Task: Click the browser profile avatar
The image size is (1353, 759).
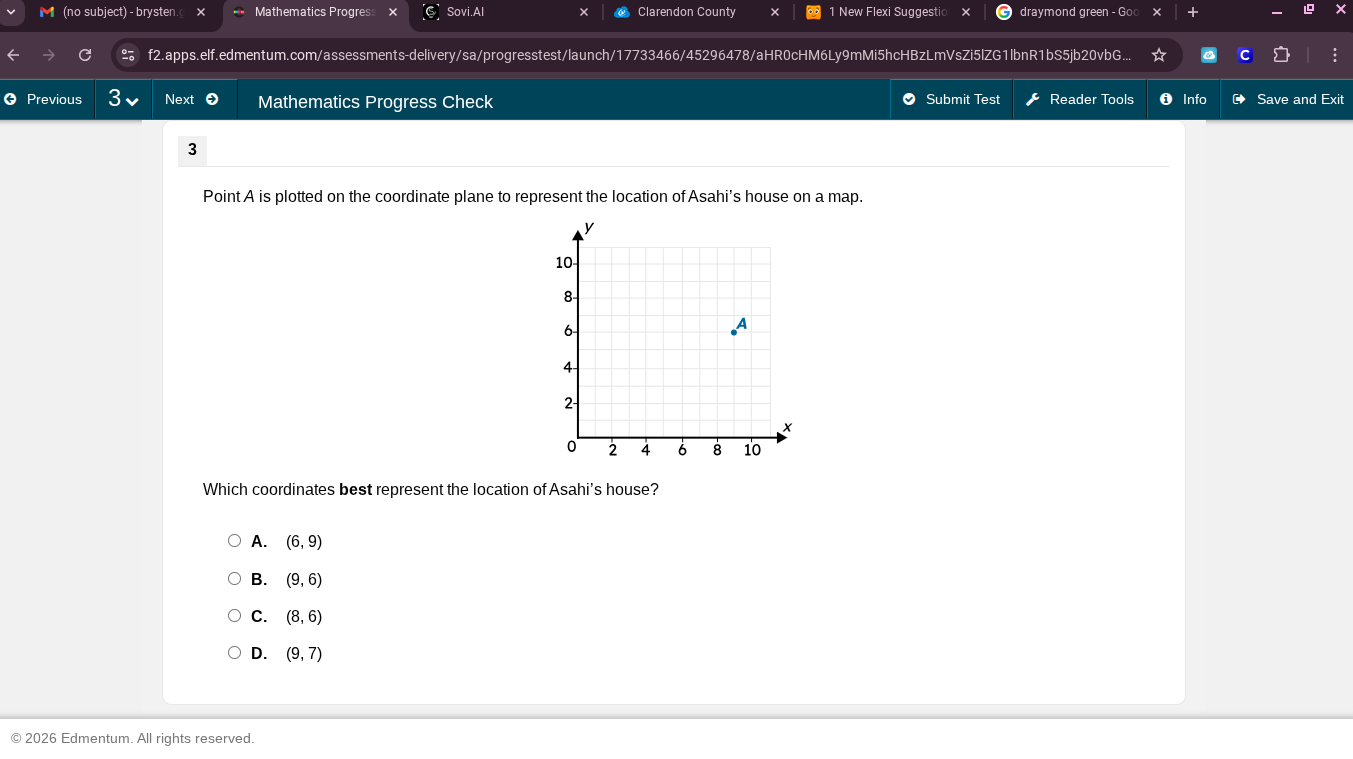Action: click(x=1244, y=55)
